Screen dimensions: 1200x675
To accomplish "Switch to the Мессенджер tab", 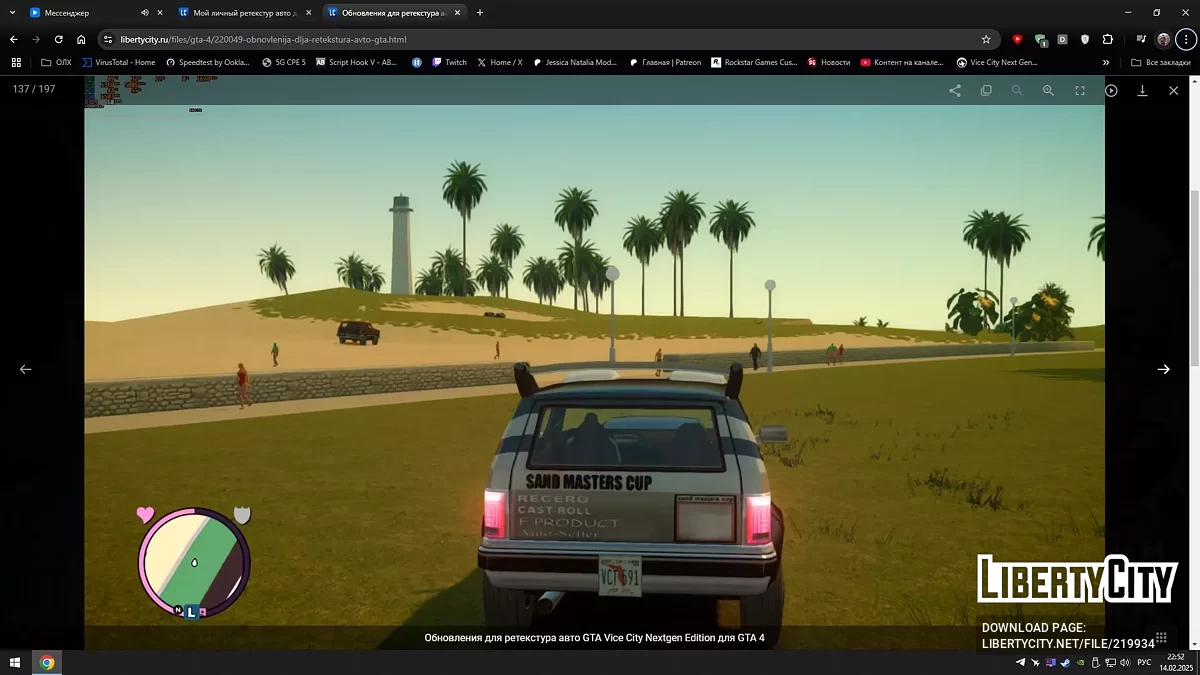I will pyautogui.click(x=80, y=13).
